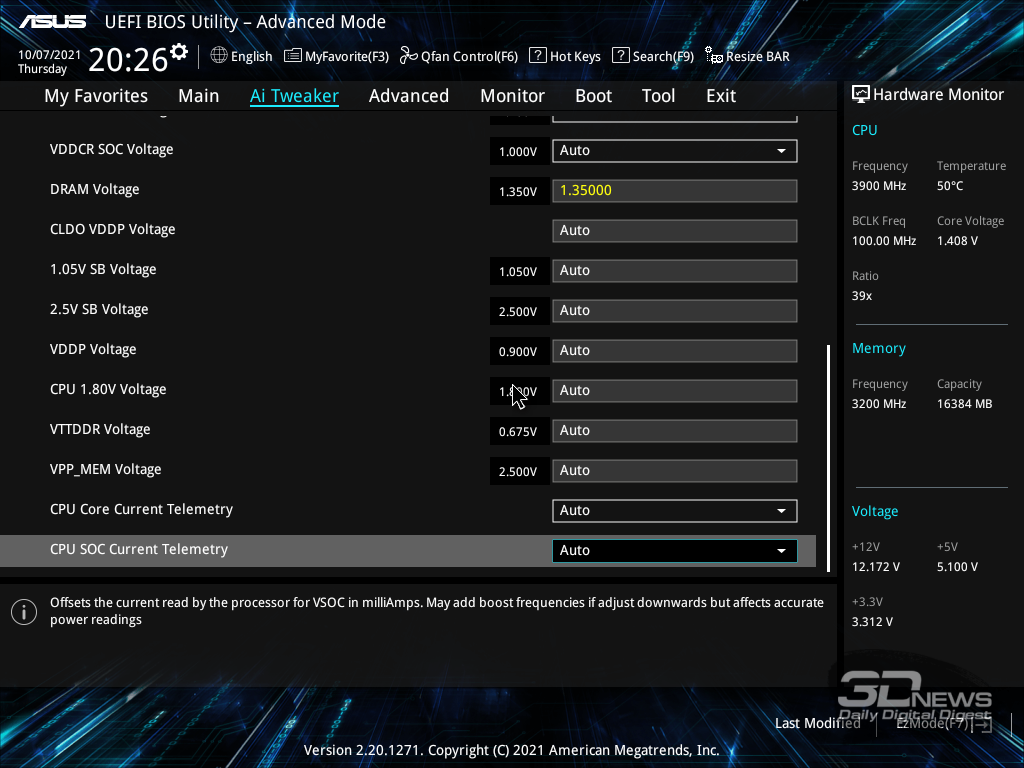Expand CPU SOC Current Telemetry dropdown
1024x768 pixels.
[675, 551]
